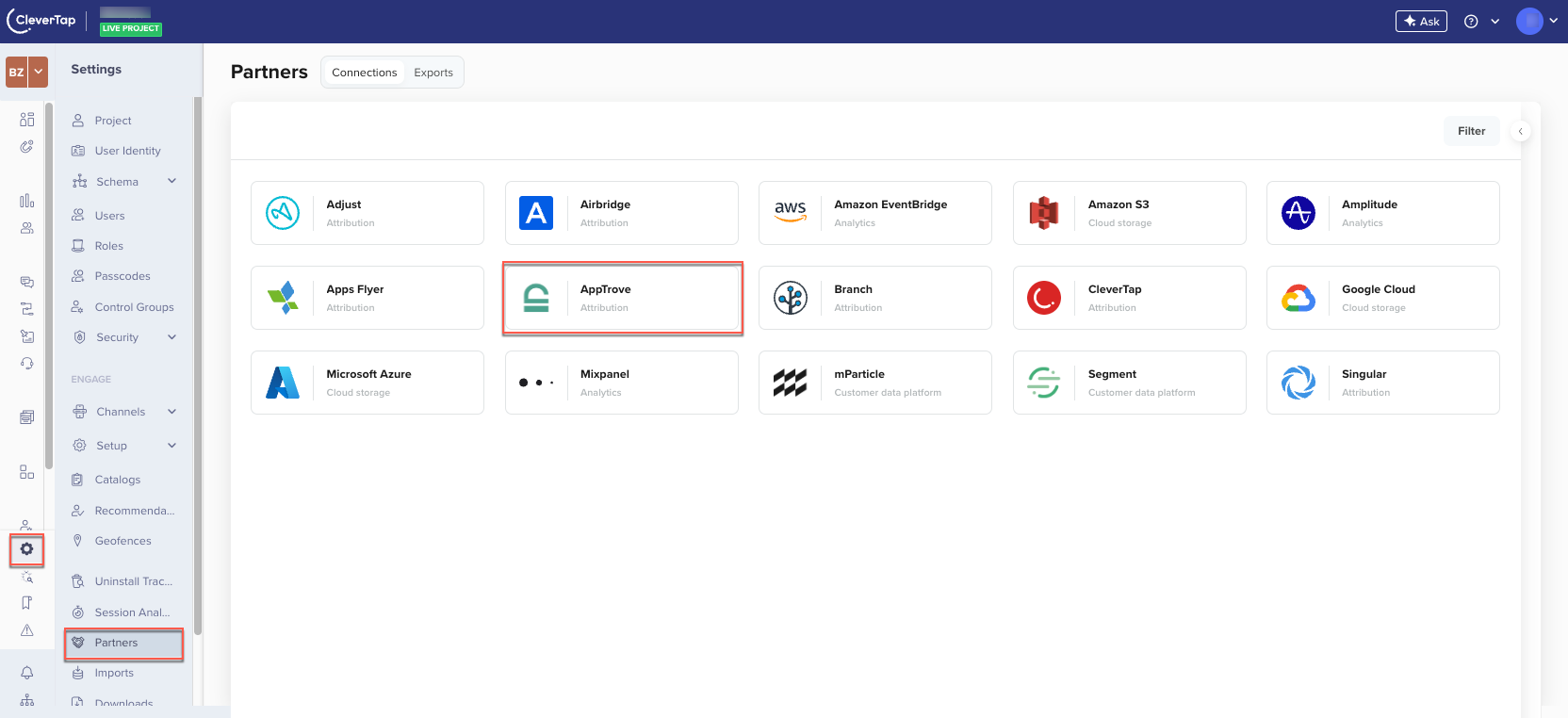Click the settings sidebar scrollbar
Screen dimensions: 1568x718
pyautogui.click(x=198, y=366)
